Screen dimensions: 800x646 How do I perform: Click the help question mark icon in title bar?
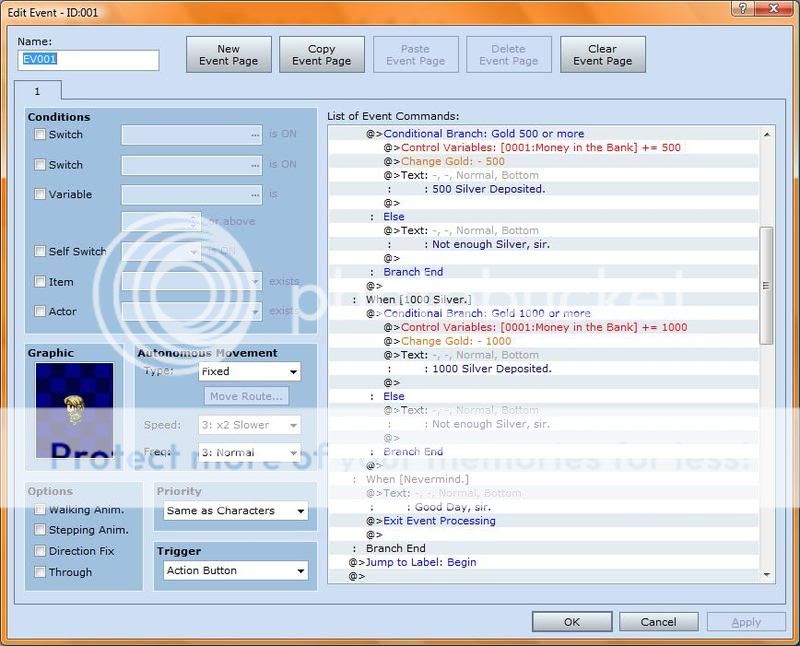739,9
